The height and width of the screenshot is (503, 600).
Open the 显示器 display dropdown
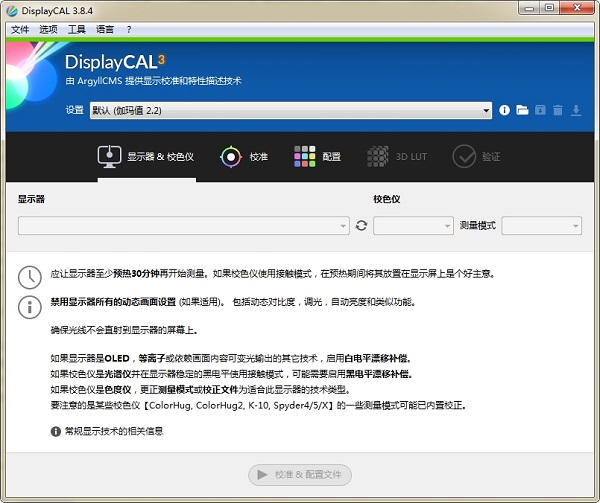click(184, 226)
